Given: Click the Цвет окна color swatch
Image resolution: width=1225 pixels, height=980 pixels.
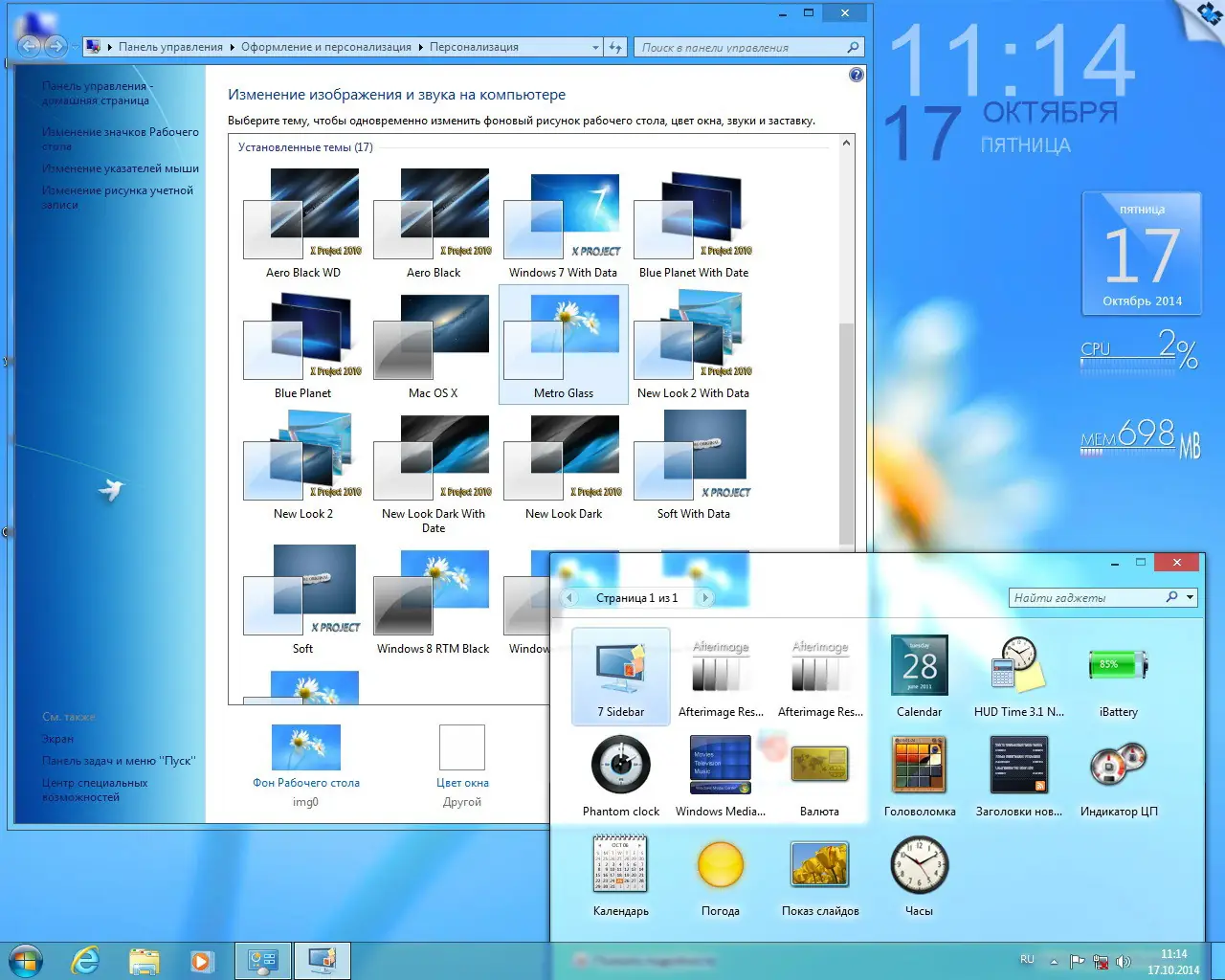Looking at the screenshot, I should pos(462,747).
